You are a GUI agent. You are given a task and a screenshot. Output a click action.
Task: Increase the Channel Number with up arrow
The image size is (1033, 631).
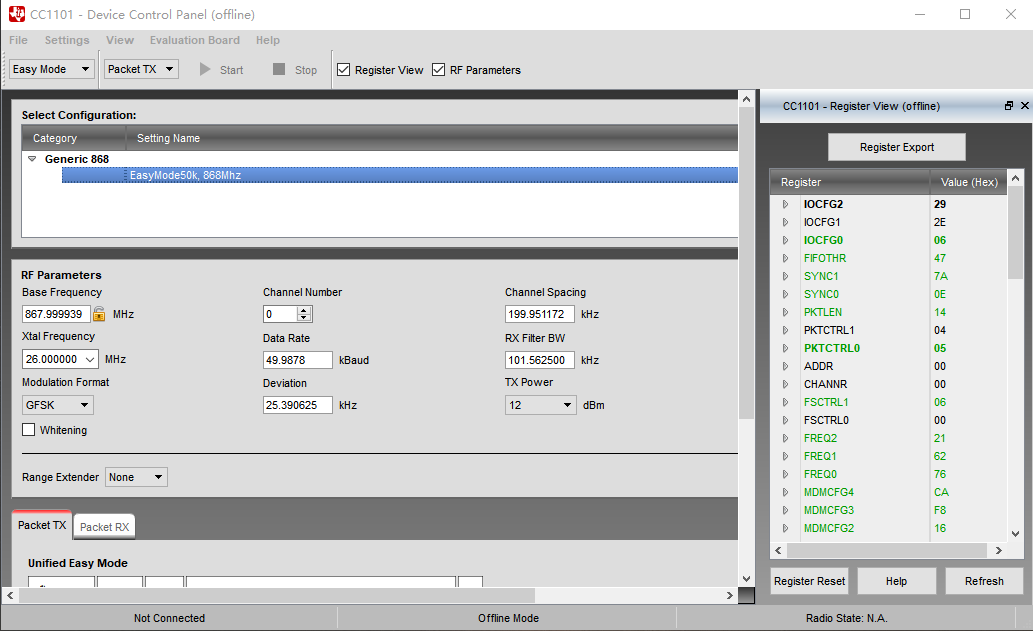point(304,310)
